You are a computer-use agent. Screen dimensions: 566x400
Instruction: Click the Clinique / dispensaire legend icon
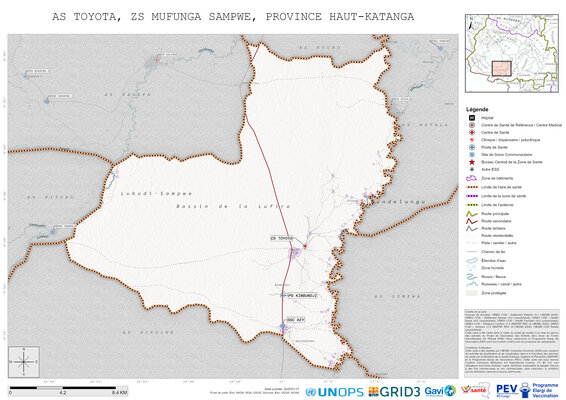471,140
